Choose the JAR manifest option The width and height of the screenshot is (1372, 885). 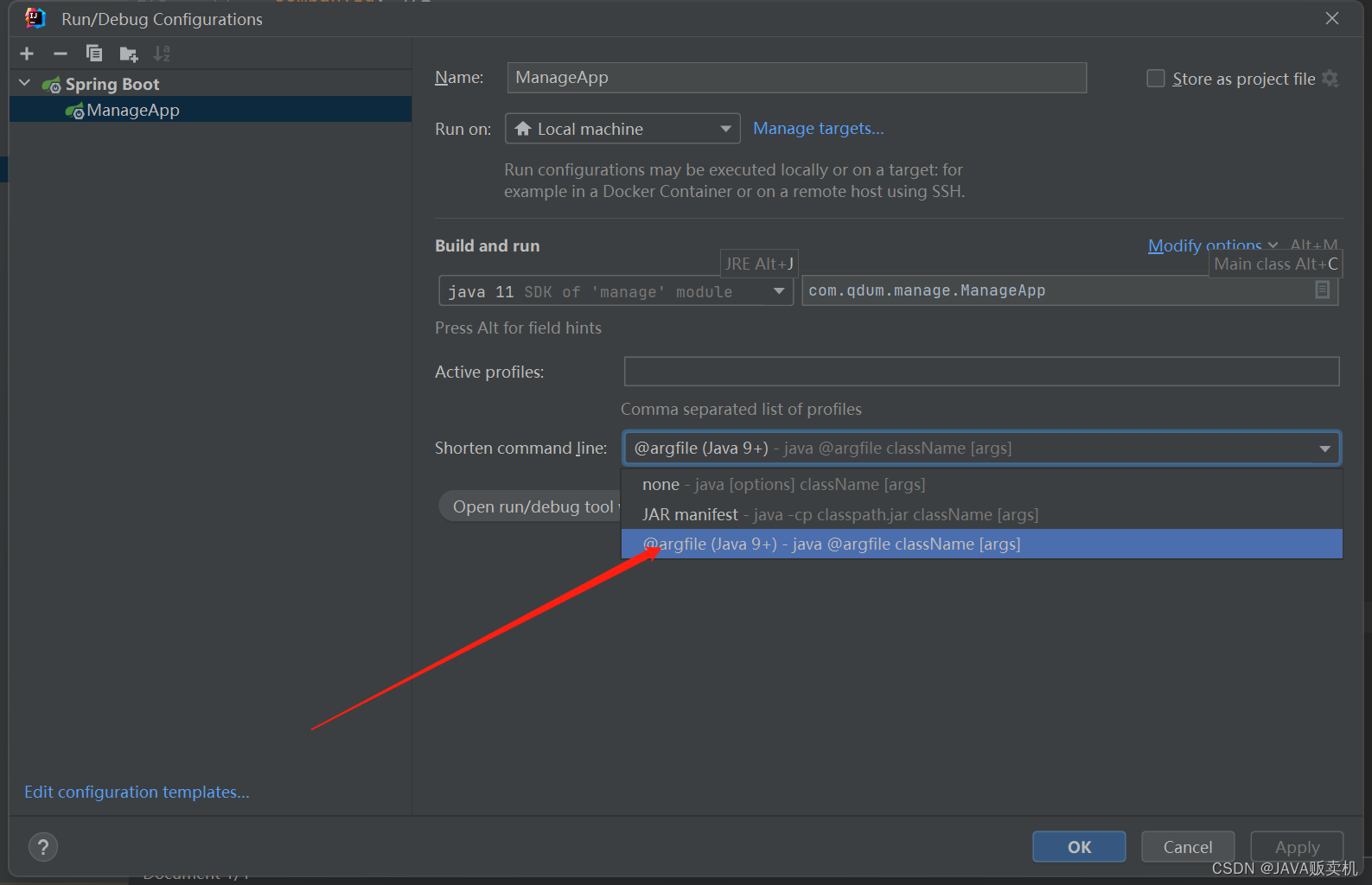pyautogui.click(x=982, y=514)
